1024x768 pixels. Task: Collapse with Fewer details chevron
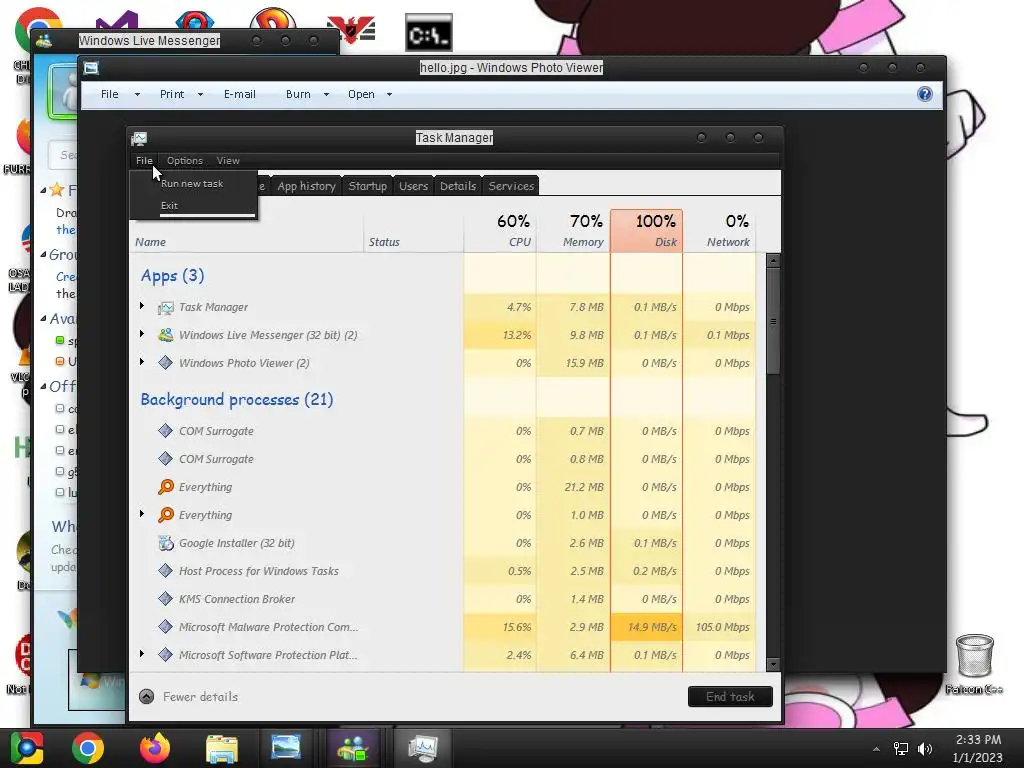pos(147,697)
